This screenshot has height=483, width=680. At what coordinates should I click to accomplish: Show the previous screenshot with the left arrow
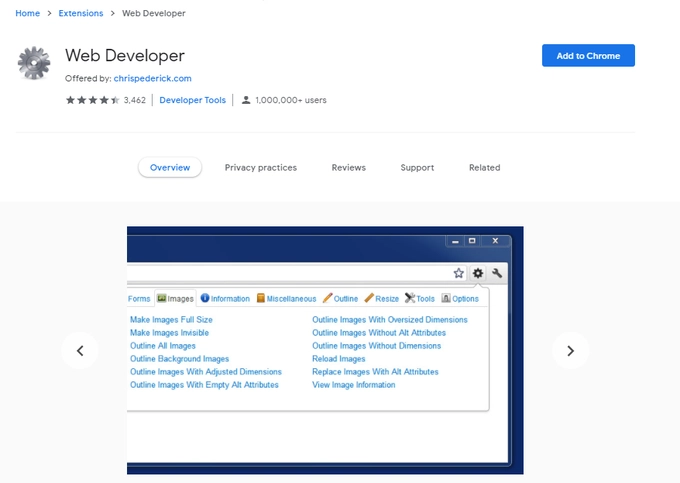click(80, 350)
